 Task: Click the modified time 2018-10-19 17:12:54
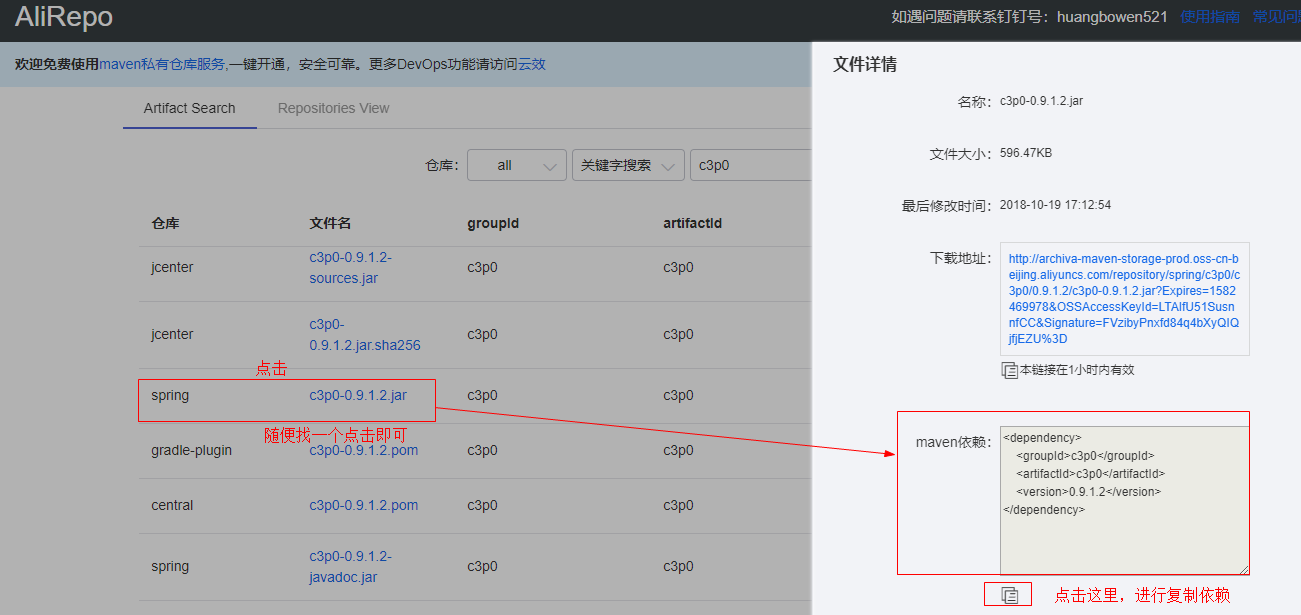coord(1055,205)
